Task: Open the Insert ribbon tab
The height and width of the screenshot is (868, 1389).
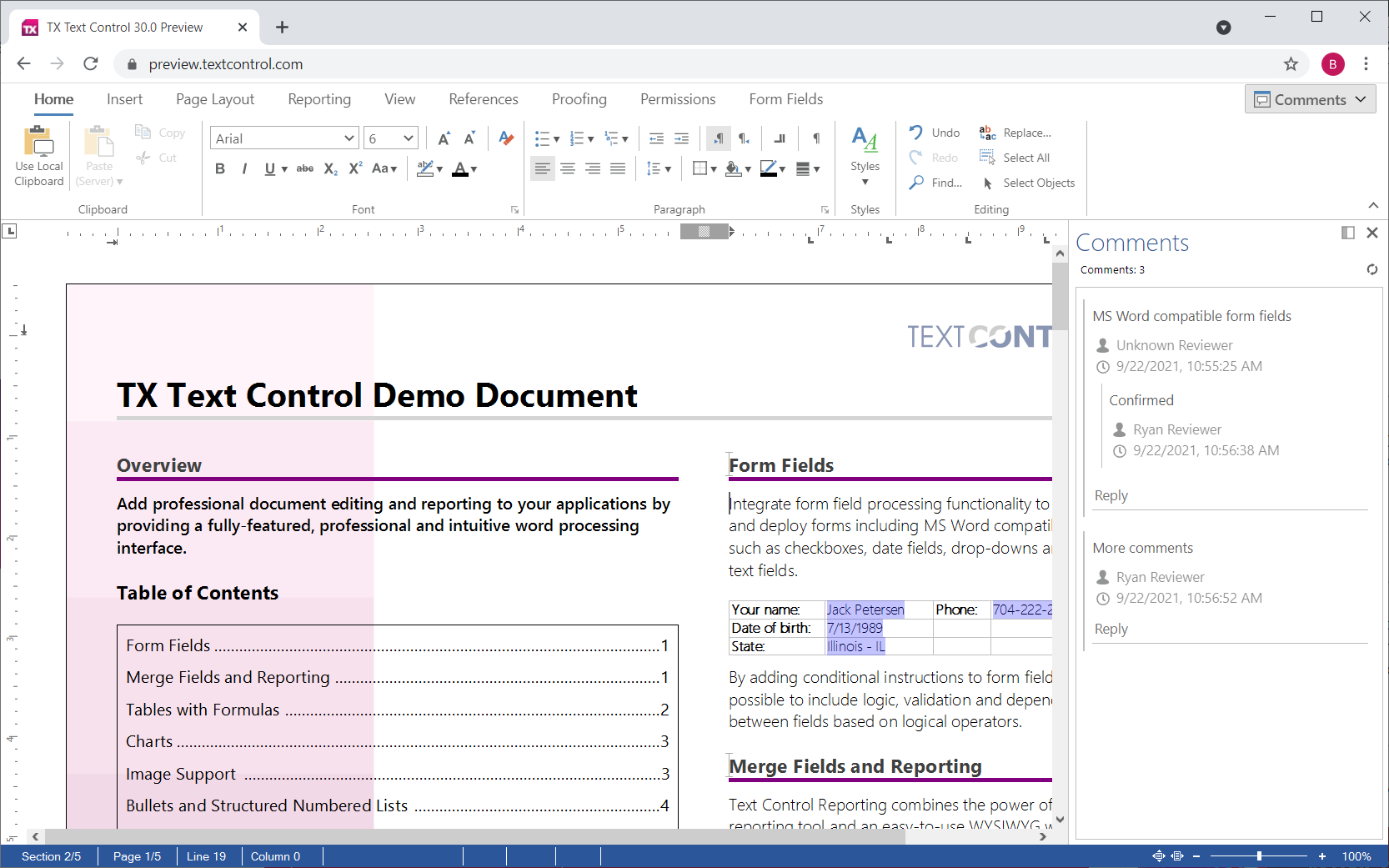Action: click(124, 99)
